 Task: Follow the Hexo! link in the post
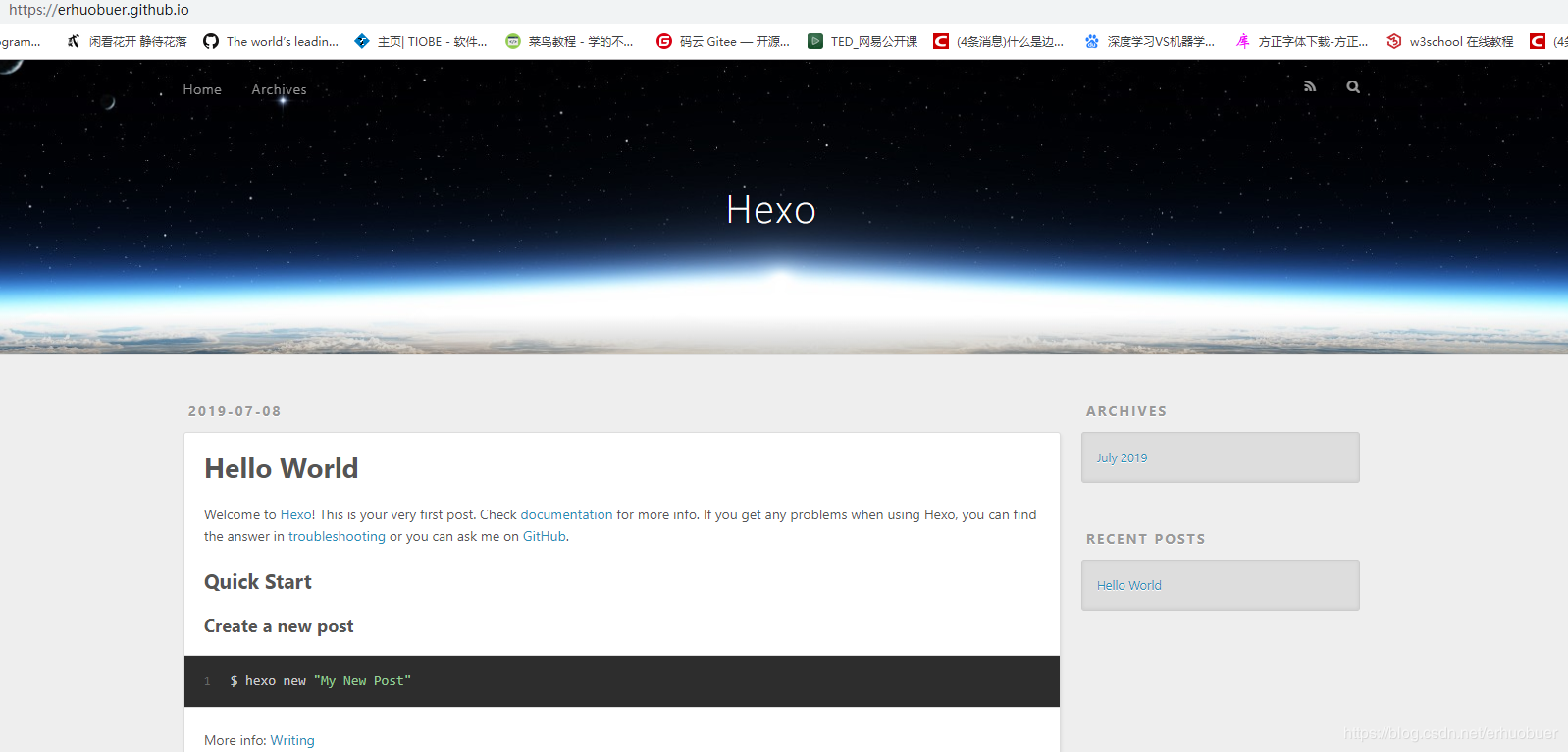298,514
